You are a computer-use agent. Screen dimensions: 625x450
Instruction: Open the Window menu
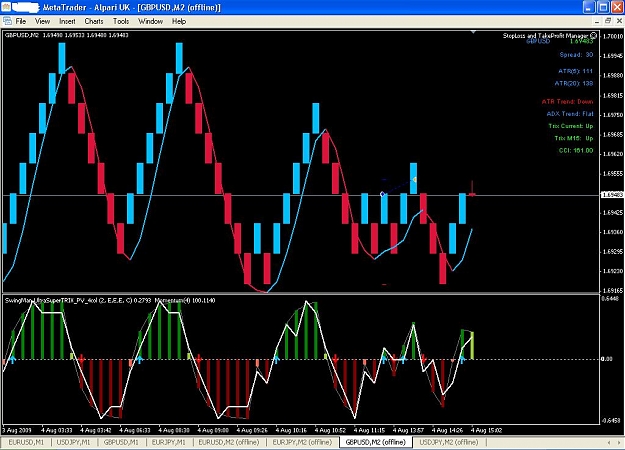click(150, 22)
